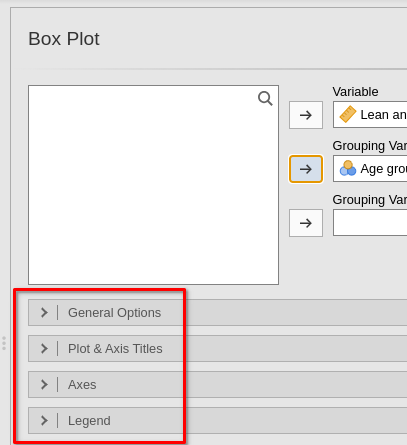Click the empty second grouping variable field

point(370,223)
